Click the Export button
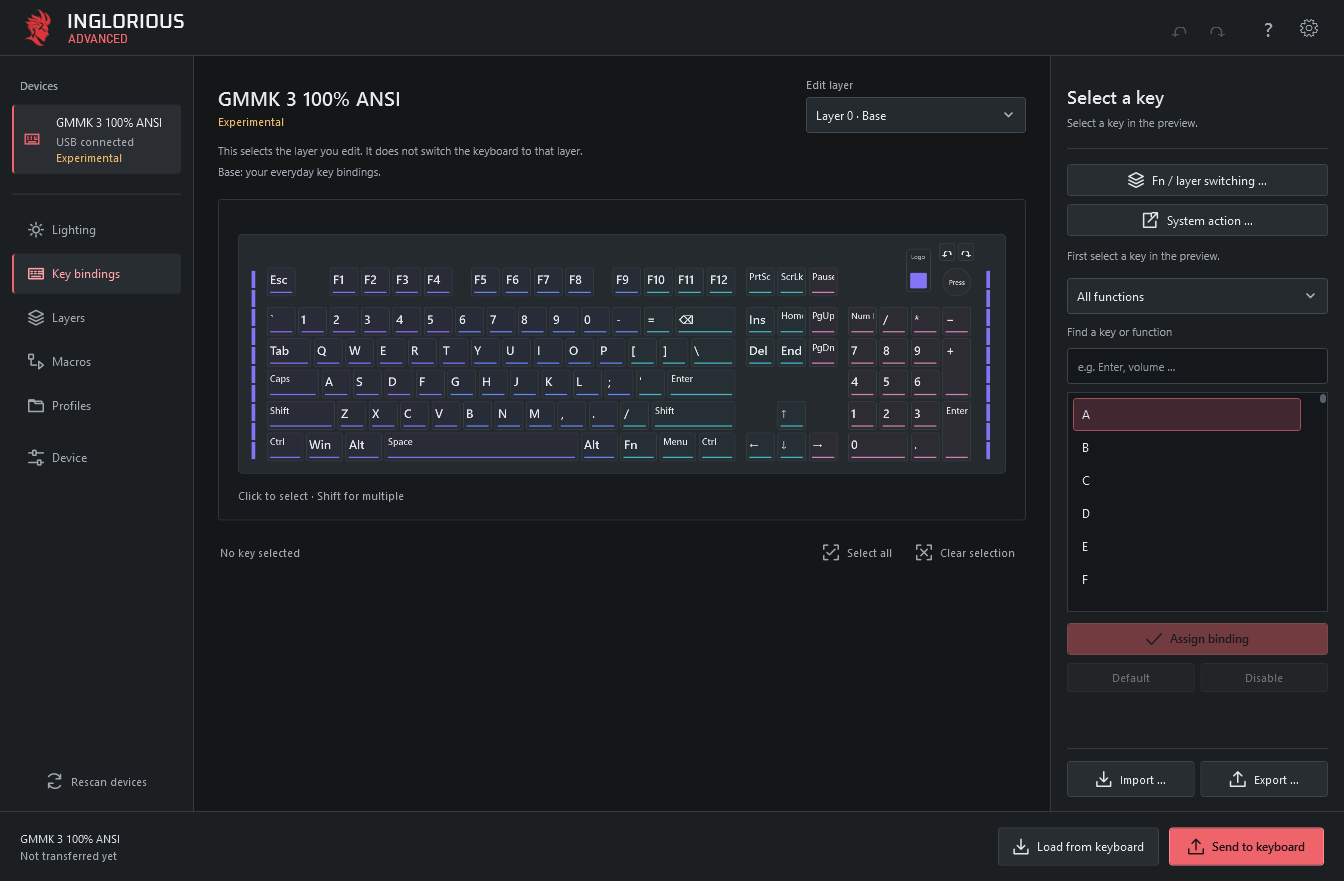Viewport: 1344px width, 881px height. coord(1264,779)
